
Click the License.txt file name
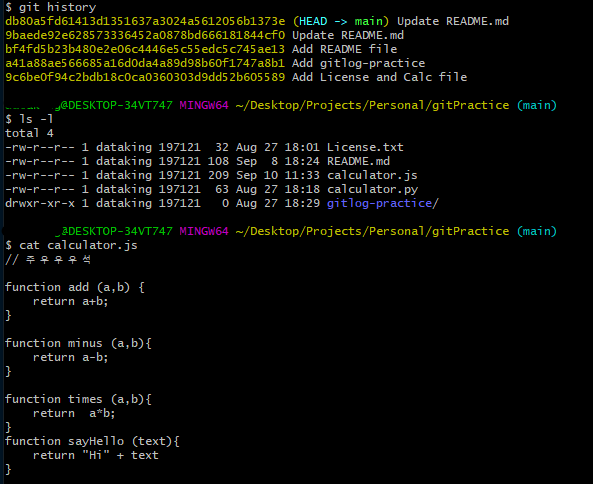365,147
